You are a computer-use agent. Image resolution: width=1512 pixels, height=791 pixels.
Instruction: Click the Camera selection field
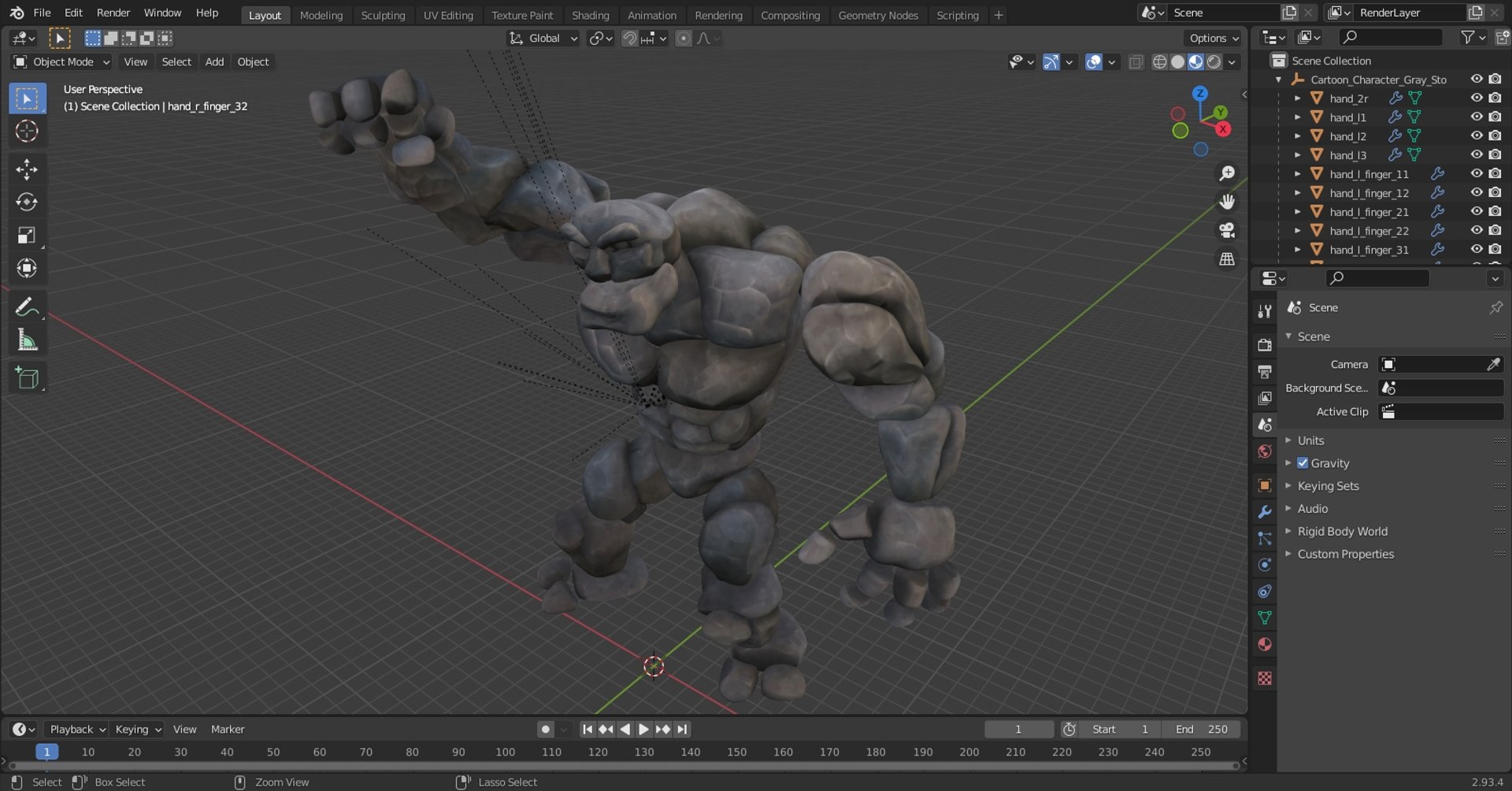point(1432,364)
